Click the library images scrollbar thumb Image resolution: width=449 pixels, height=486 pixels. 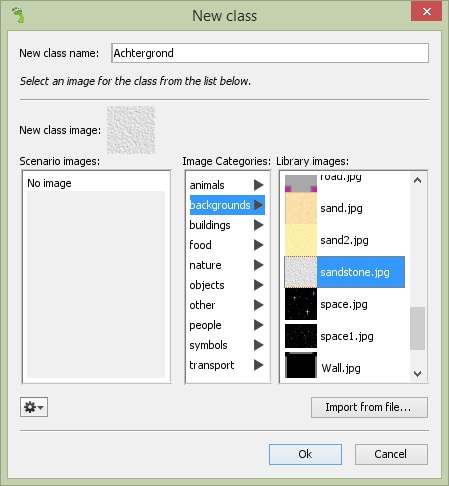point(417,328)
